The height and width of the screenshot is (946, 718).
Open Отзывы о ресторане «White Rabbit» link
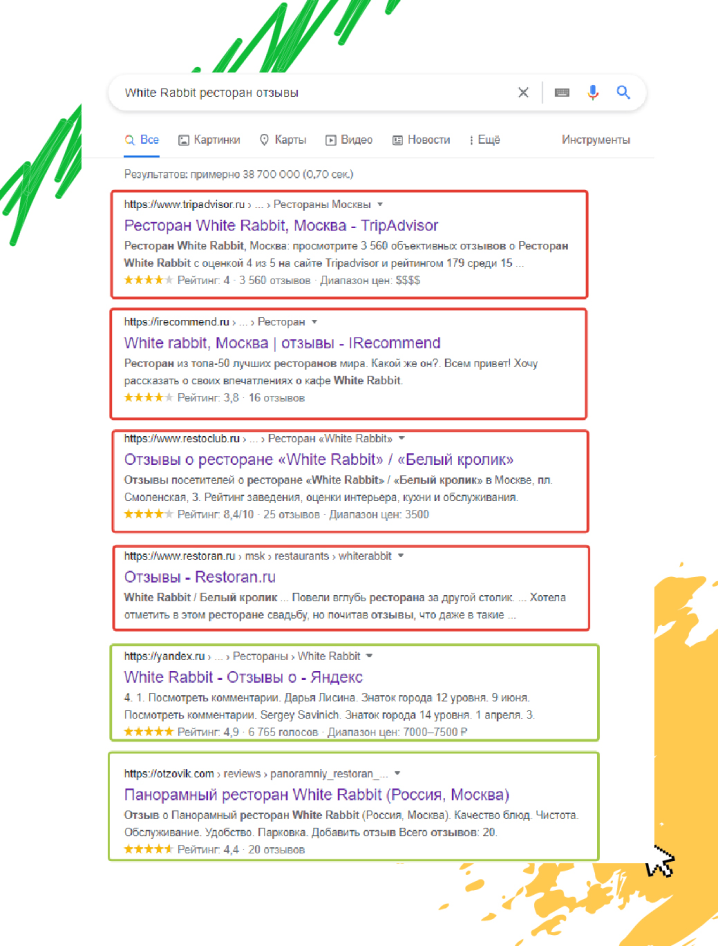tap(319, 460)
